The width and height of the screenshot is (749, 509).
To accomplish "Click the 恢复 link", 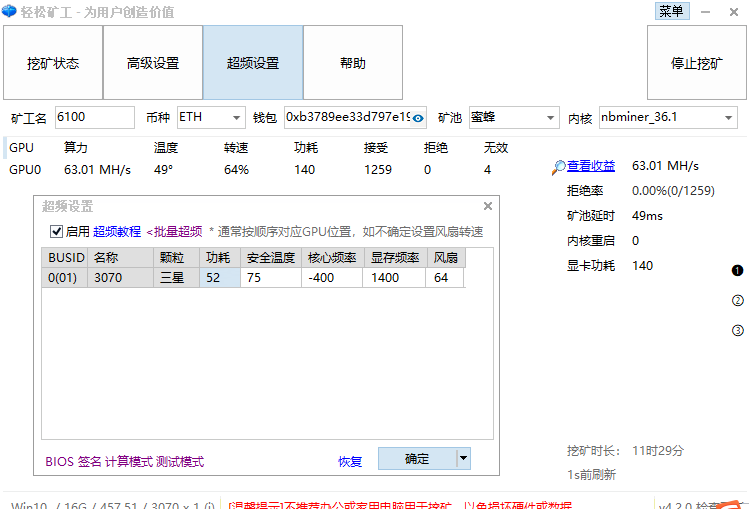I will (350, 461).
